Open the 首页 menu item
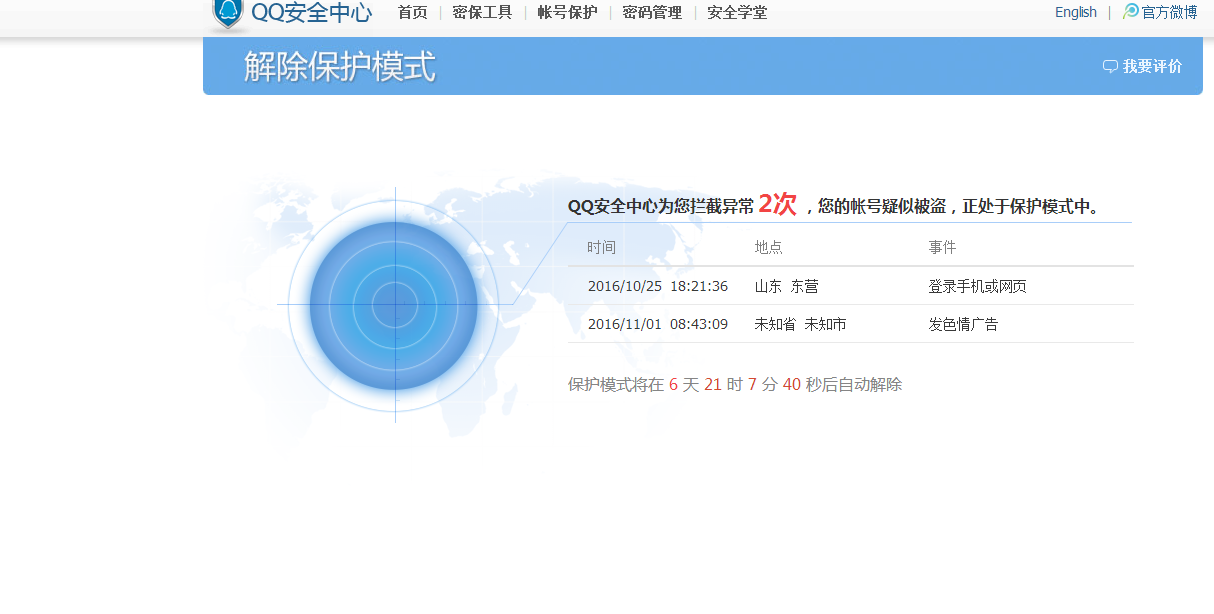This screenshot has width=1214, height=614. [412, 12]
